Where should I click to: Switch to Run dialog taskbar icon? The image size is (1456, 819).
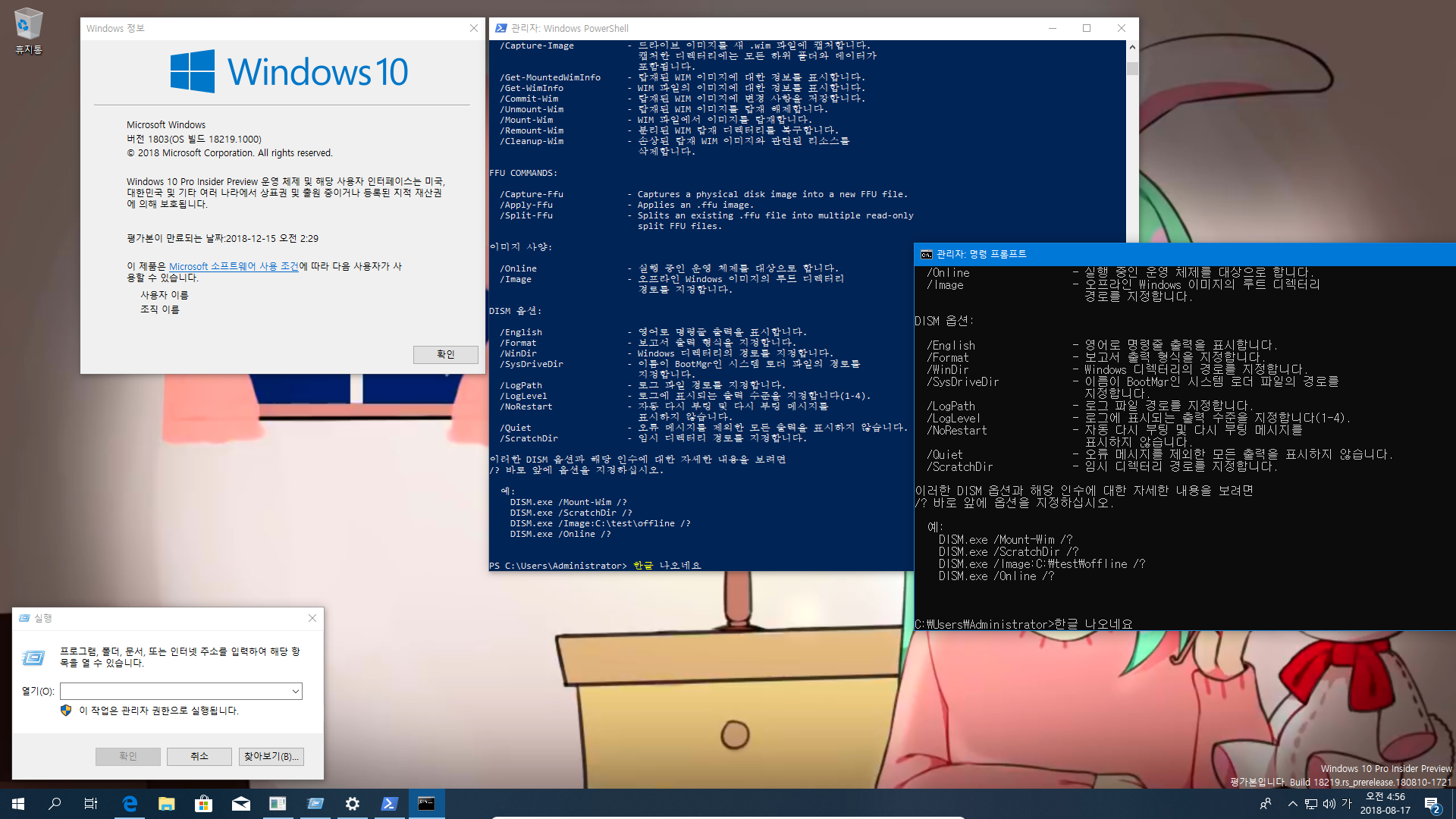[315, 804]
